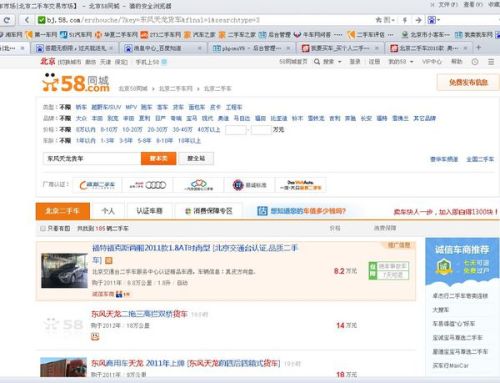Click the 免费发布信息 button

[468, 82]
